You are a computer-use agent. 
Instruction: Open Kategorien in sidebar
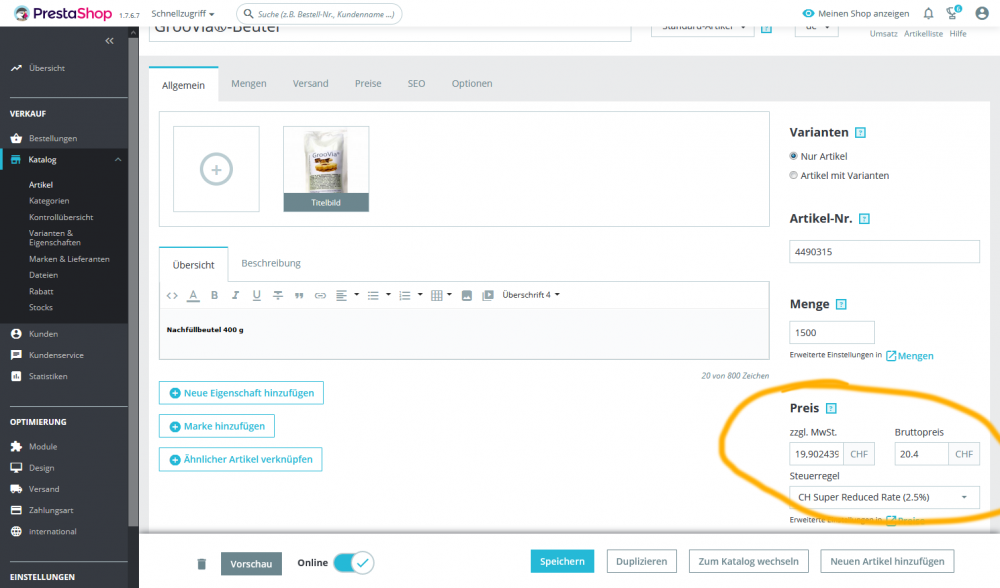tap(49, 201)
